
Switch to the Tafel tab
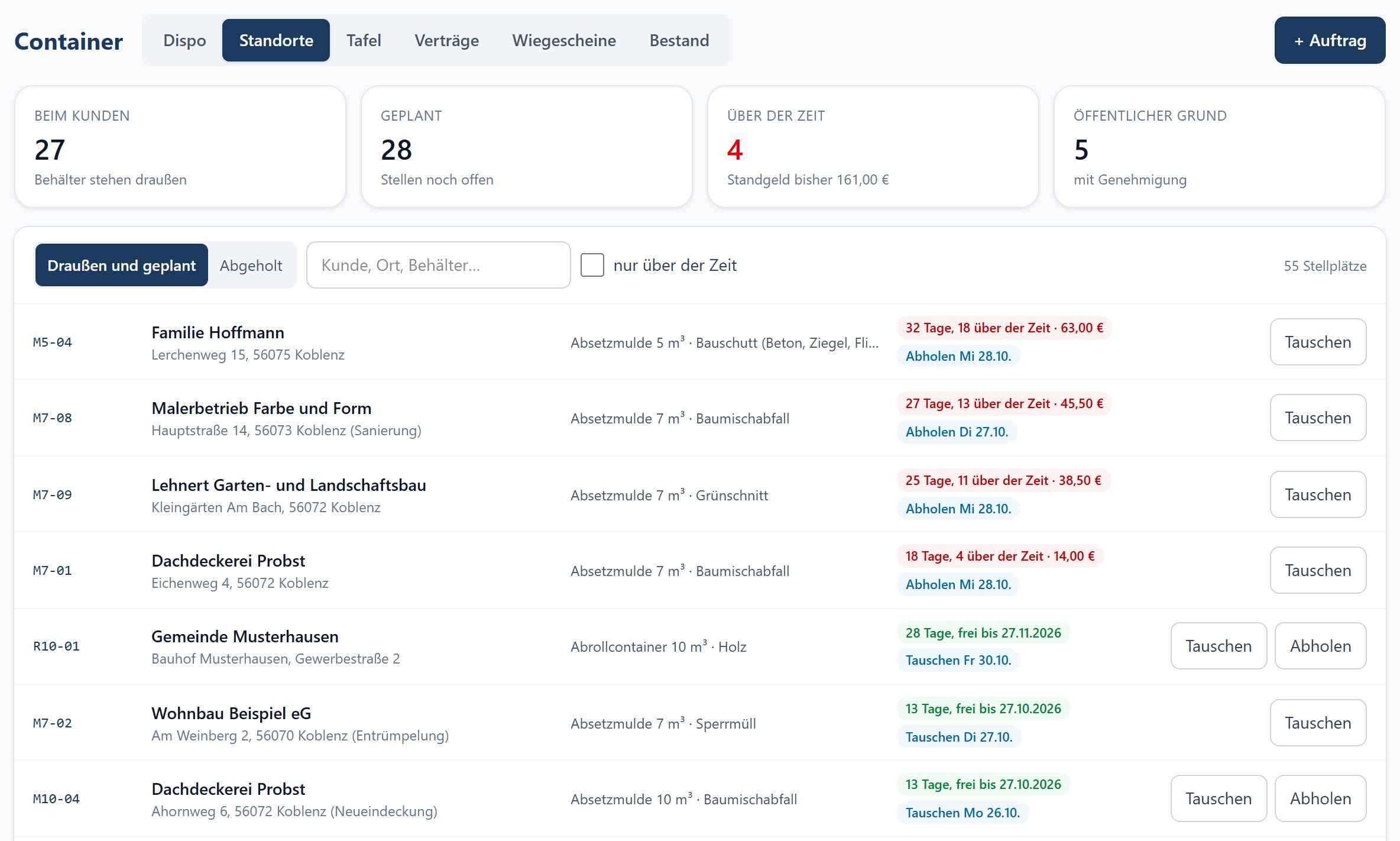point(364,40)
